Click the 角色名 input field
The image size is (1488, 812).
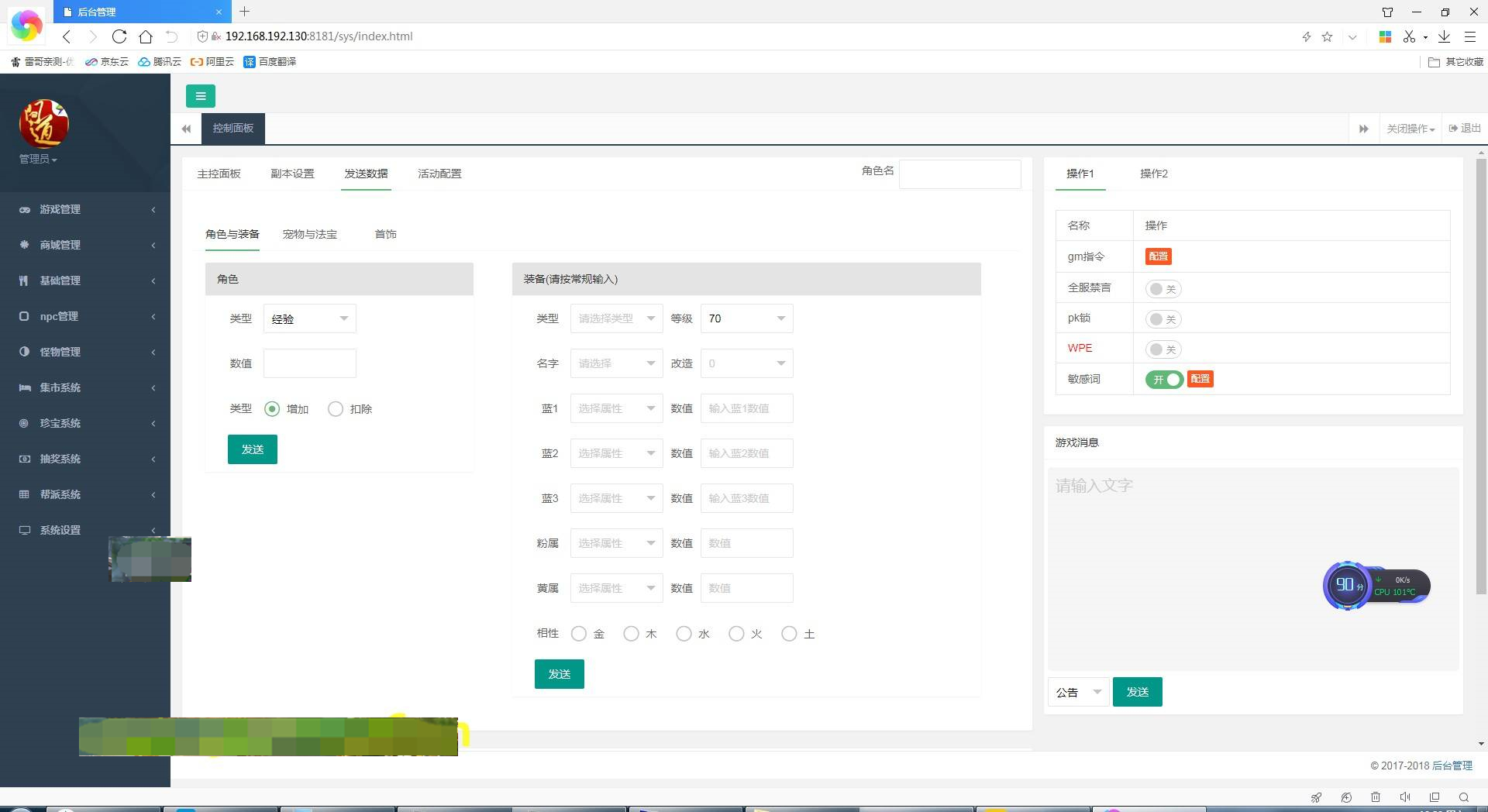(959, 174)
